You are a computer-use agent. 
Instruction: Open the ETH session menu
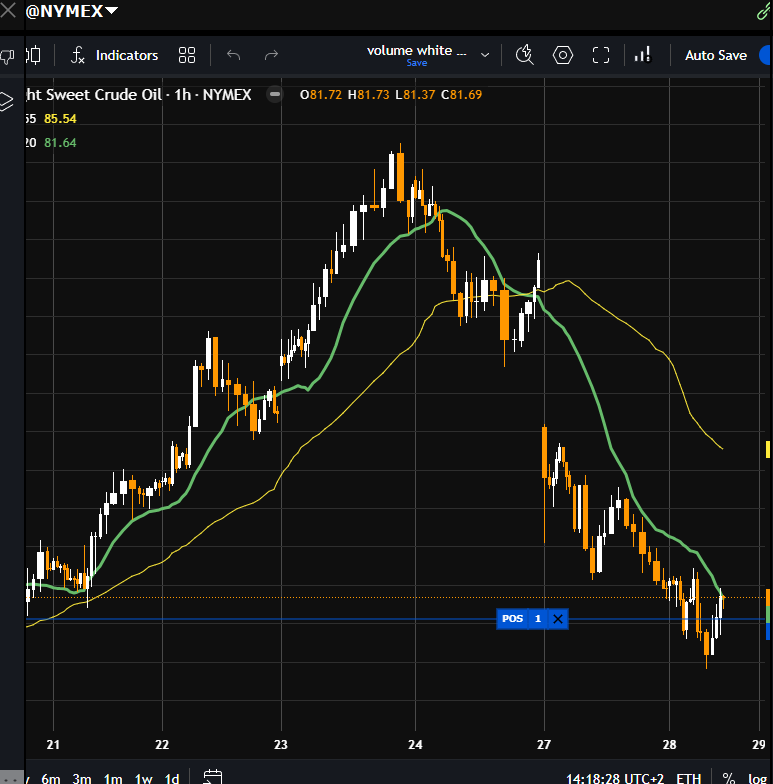tap(688, 778)
